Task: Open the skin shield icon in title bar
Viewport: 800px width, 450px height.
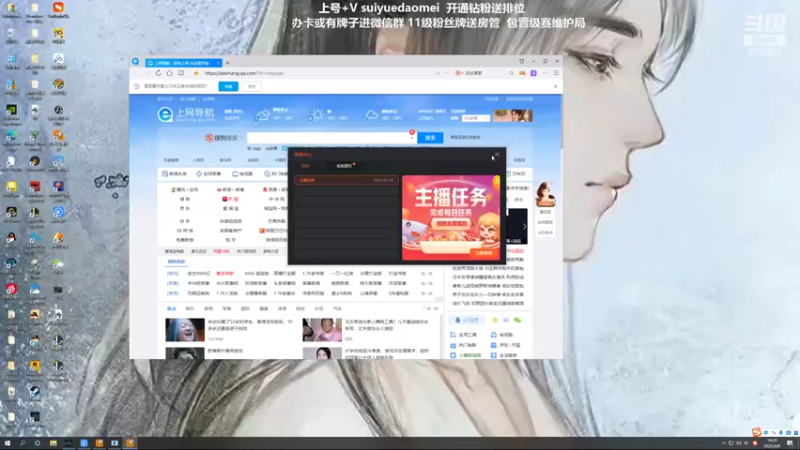Action: click(x=521, y=61)
